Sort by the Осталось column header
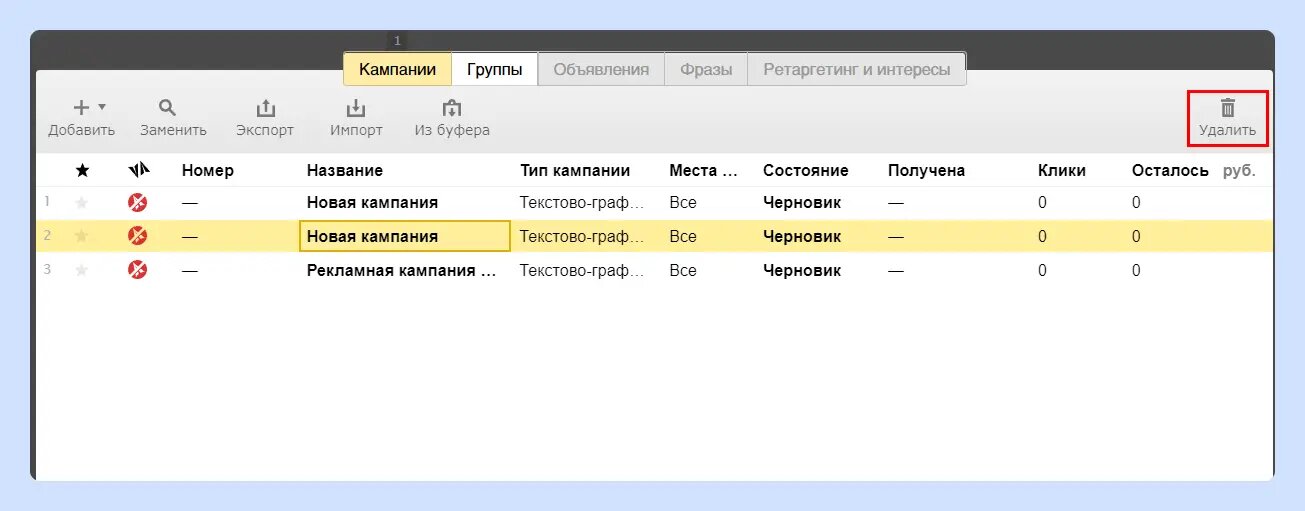1305x511 pixels. 1170,171
